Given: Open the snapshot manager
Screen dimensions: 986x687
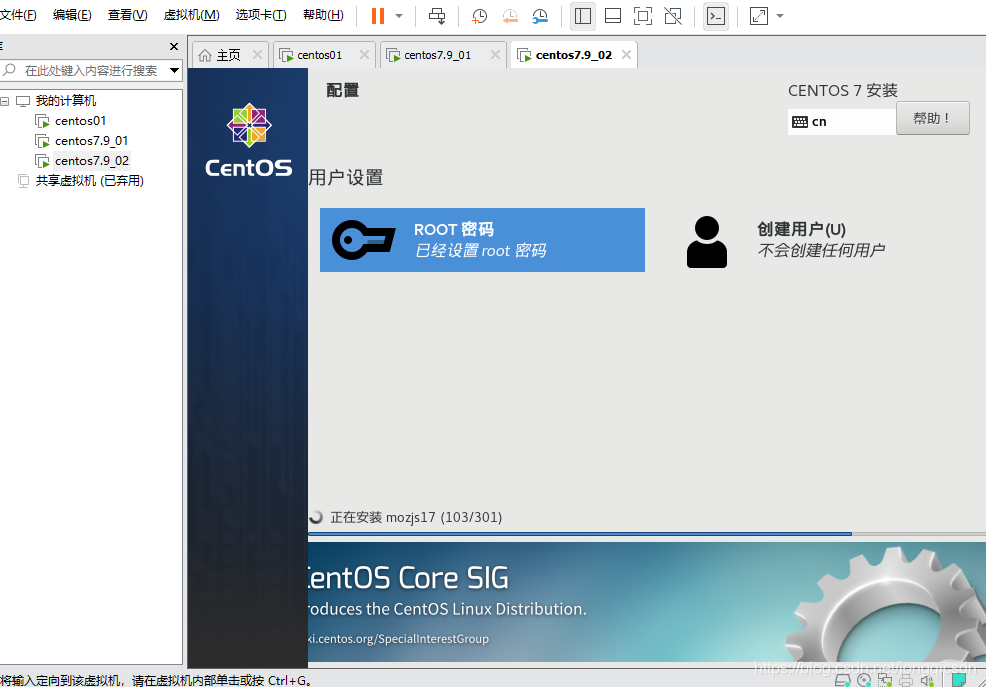Looking at the screenshot, I should coord(540,16).
